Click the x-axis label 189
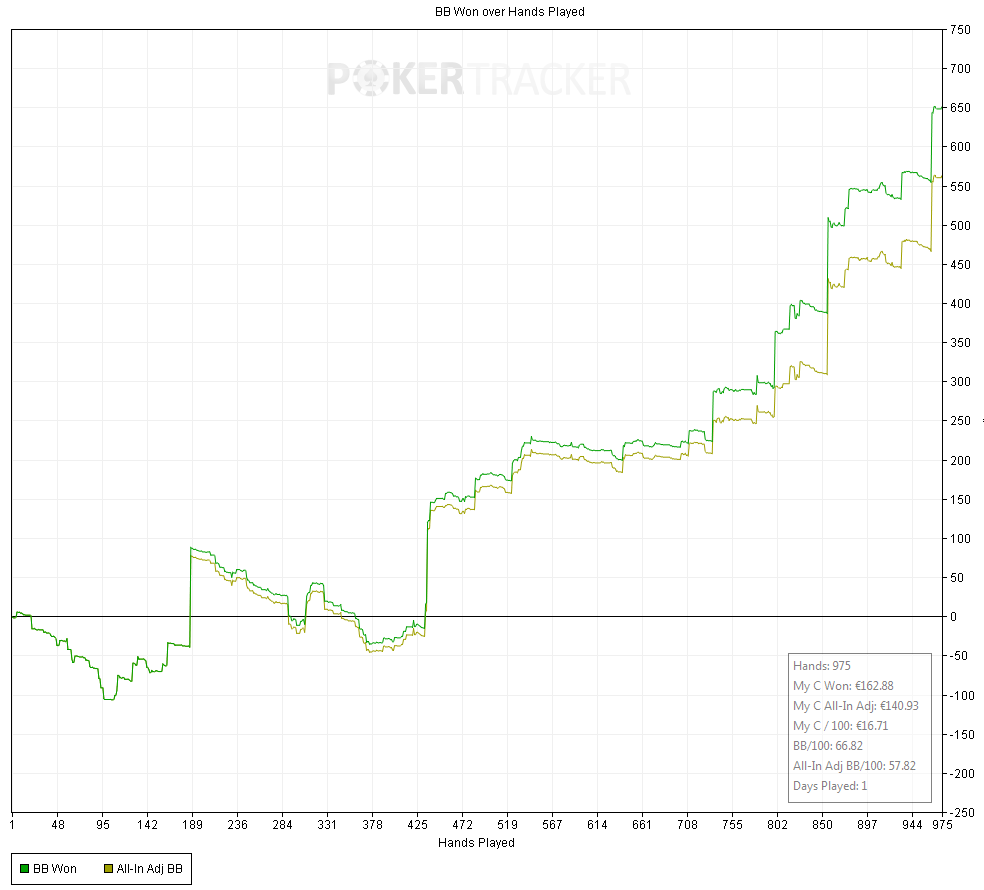This screenshot has height=890, width=984. pos(193,825)
